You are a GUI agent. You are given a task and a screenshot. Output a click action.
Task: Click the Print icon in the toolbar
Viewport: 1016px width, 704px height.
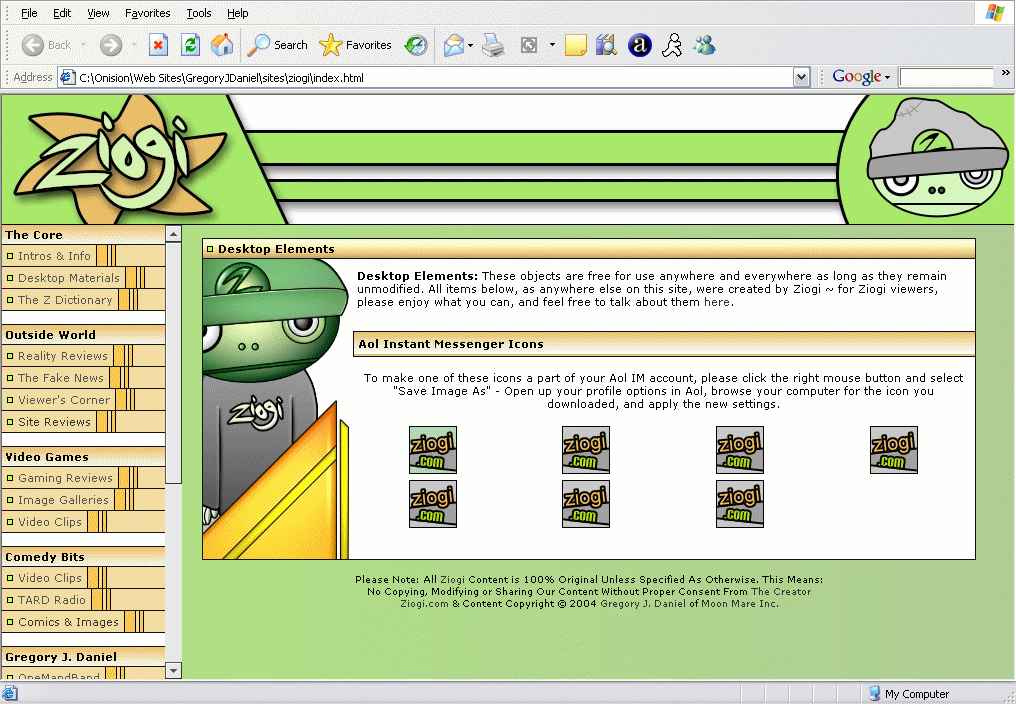coord(493,45)
